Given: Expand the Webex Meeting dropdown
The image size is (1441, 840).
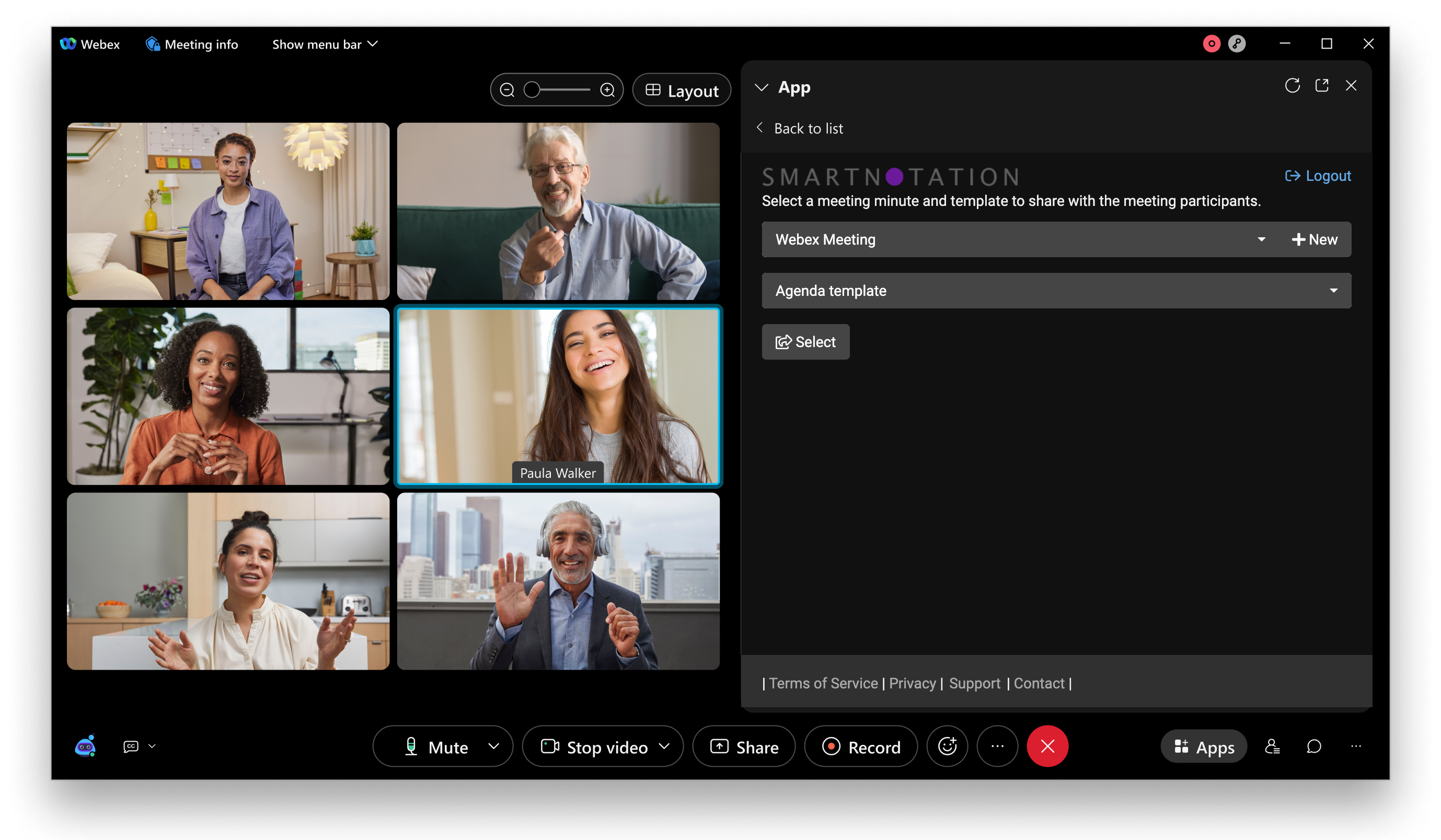Looking at the screenshot, I should [1018, 239].
